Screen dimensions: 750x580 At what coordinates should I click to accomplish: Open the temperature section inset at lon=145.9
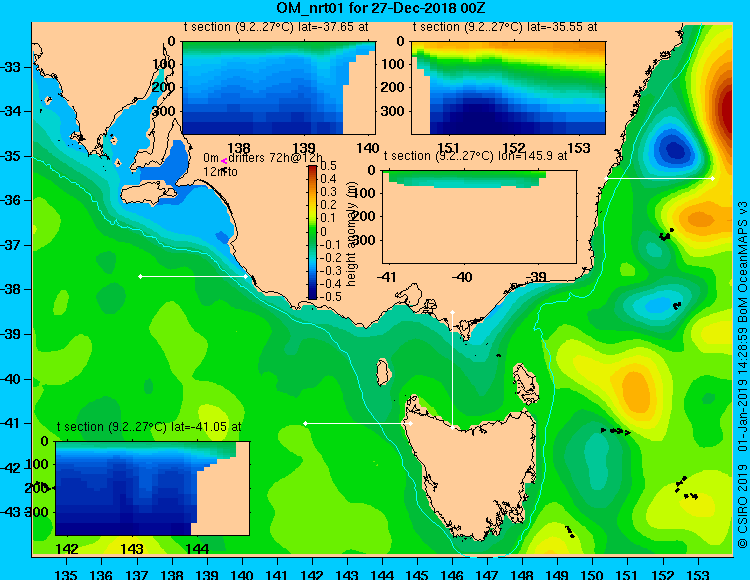[x=480, y=217]
